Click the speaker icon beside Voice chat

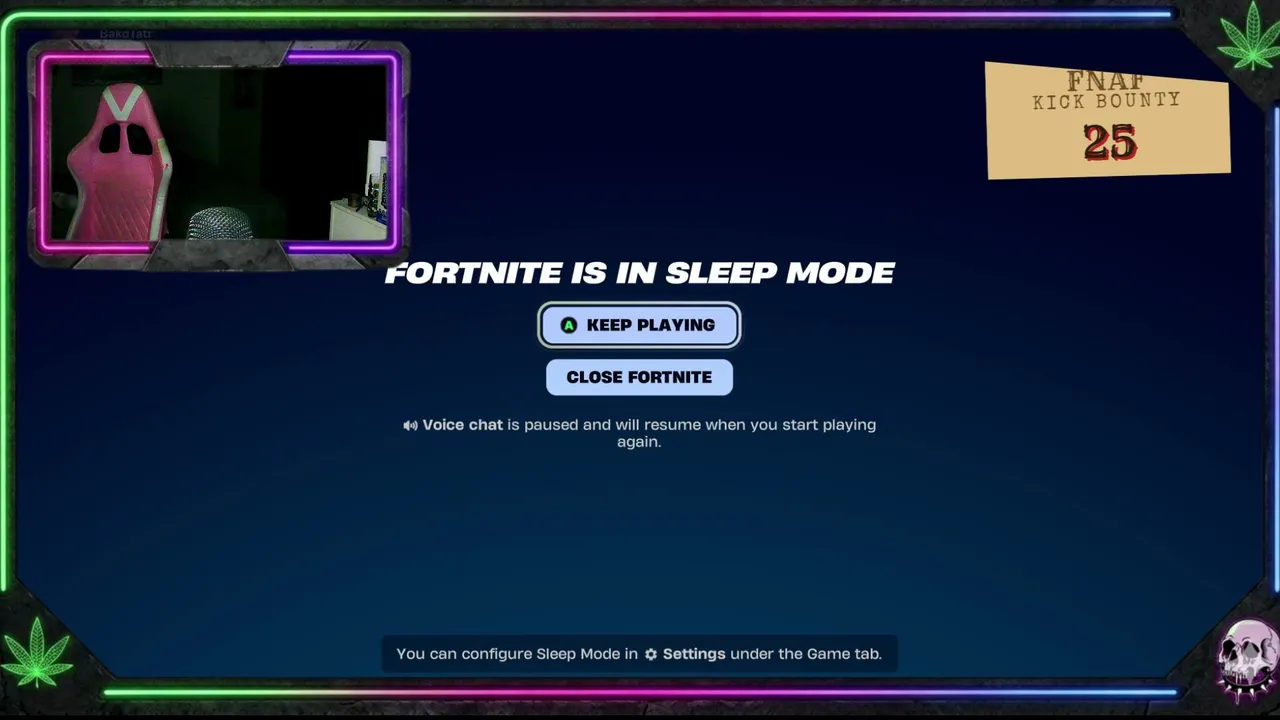point(410,425)
